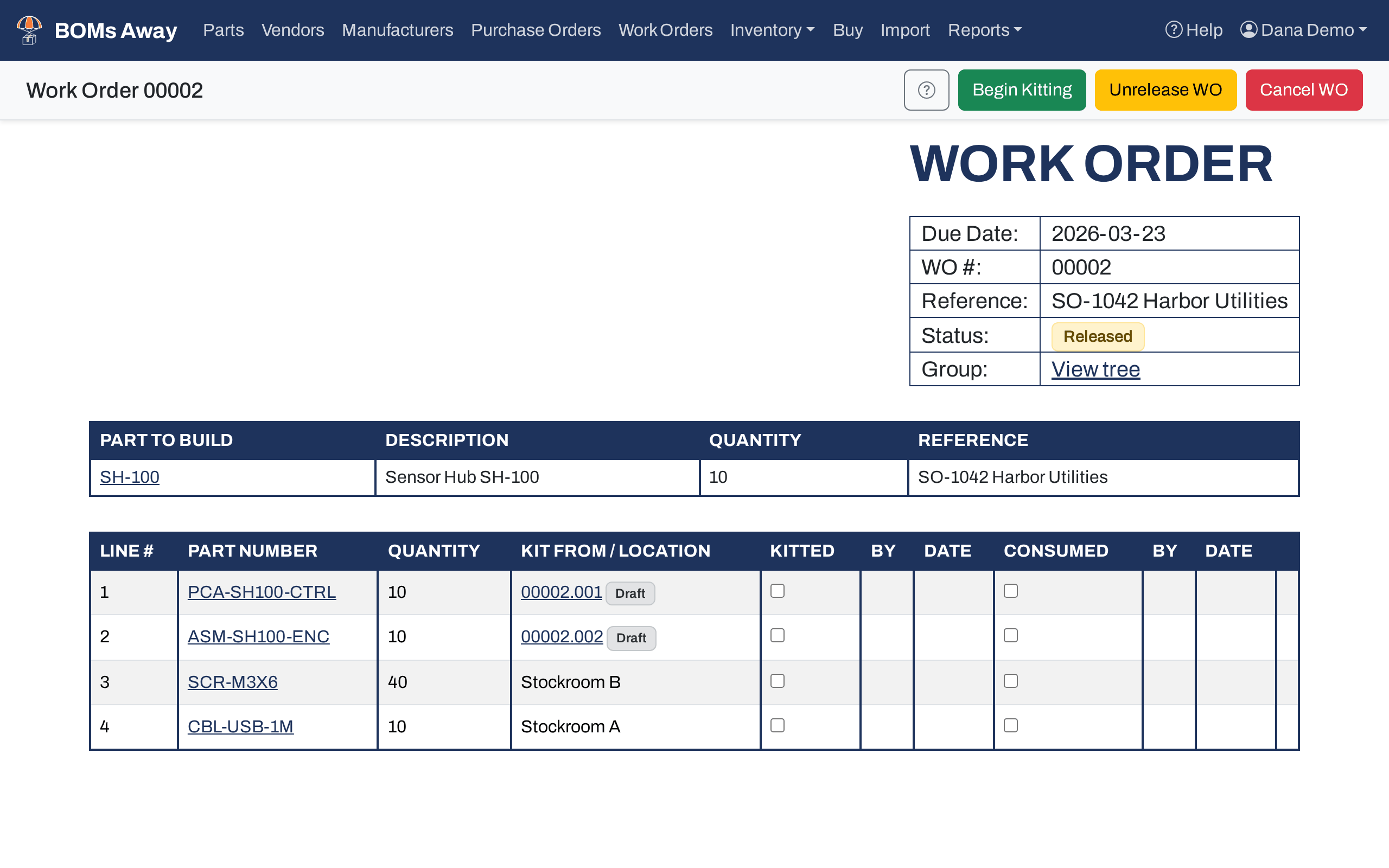Image resolution: width=1389 pixels, height=868 pixels.
Task: Open part CBL-USB-1M
Action: tap(240, 727)
